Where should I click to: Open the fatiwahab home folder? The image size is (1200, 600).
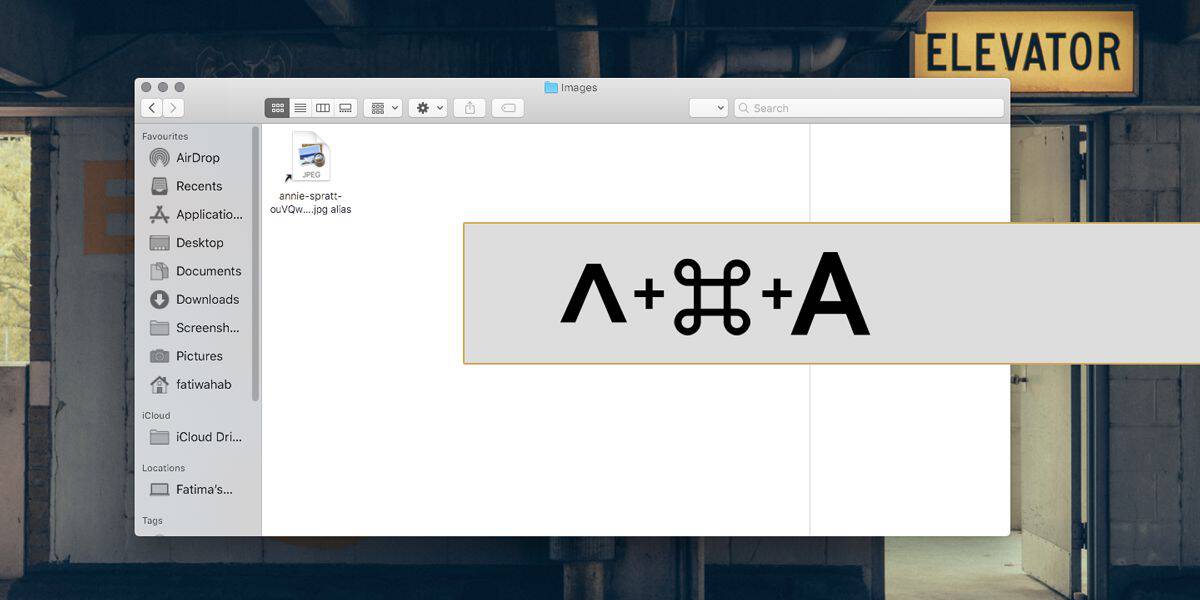pyautogui.click(x=196, y=384)
